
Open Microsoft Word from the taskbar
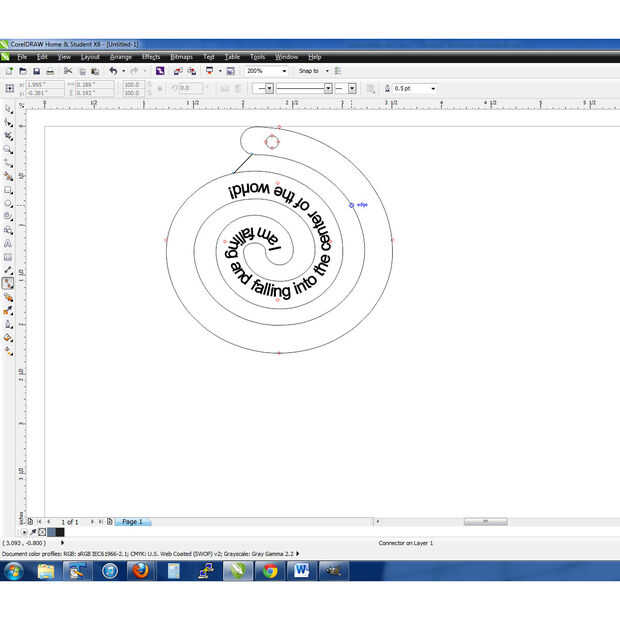click(x=301, y=571)
